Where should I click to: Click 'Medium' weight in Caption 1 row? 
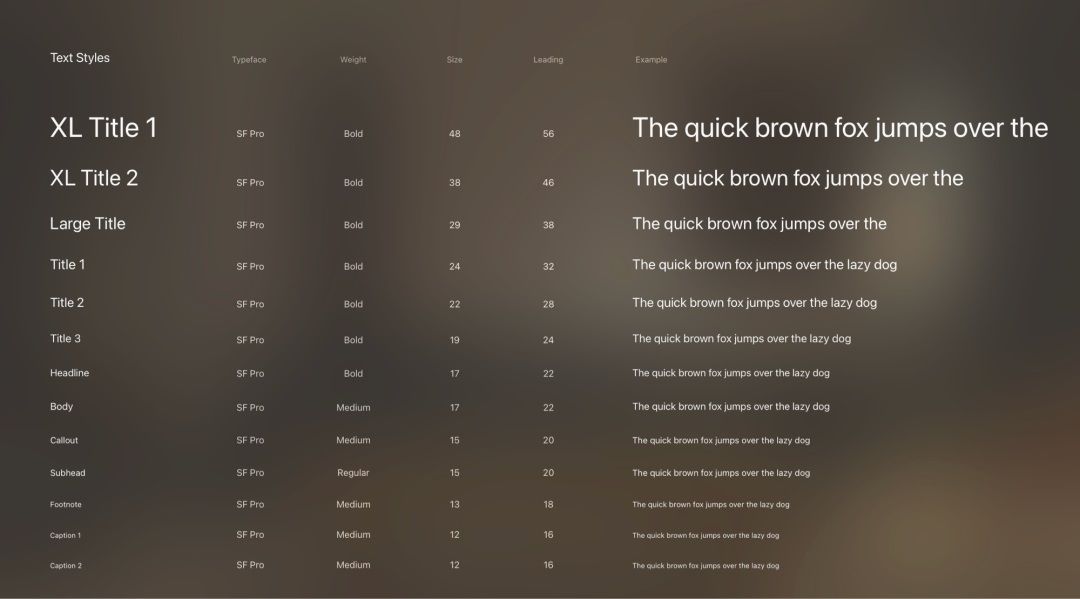coord(353,534)
